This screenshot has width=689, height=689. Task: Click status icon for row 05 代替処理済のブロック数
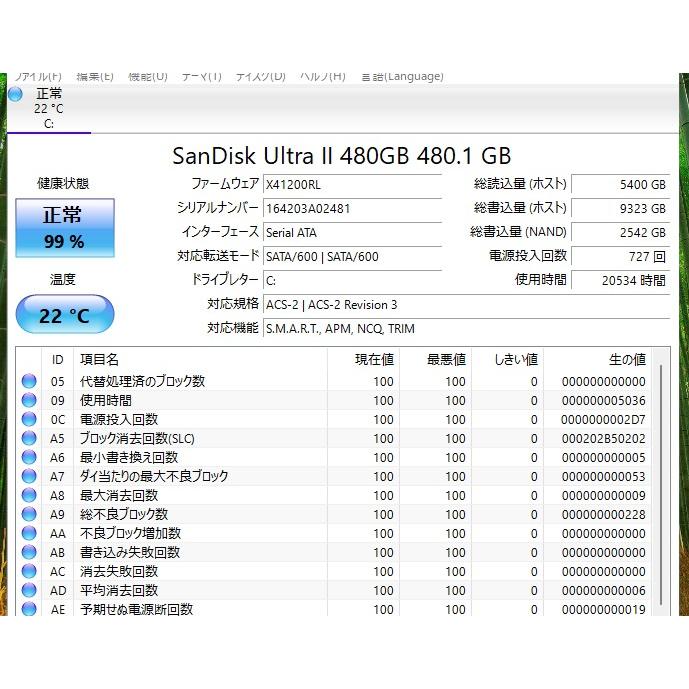click(x=29, y=381)
